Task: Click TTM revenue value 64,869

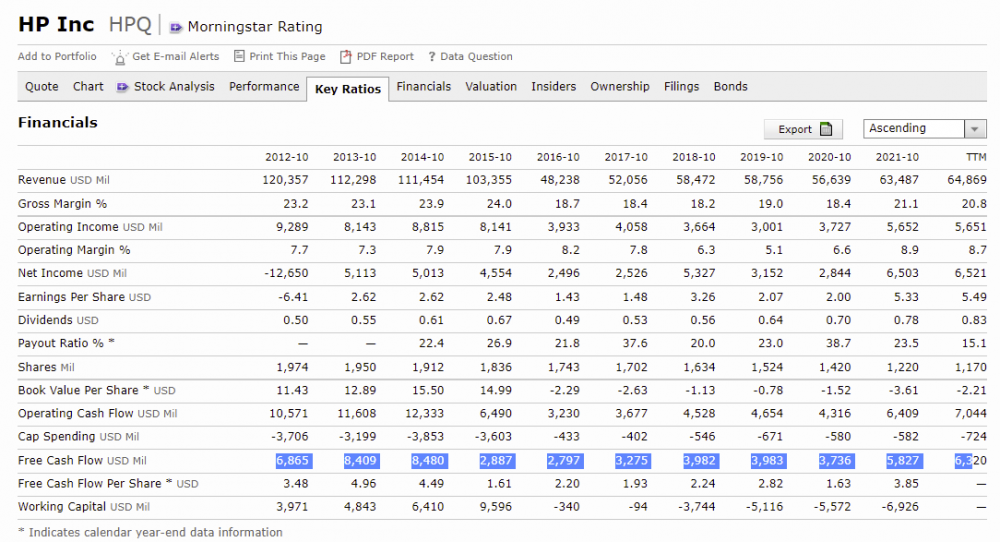Action: (967, 180)
